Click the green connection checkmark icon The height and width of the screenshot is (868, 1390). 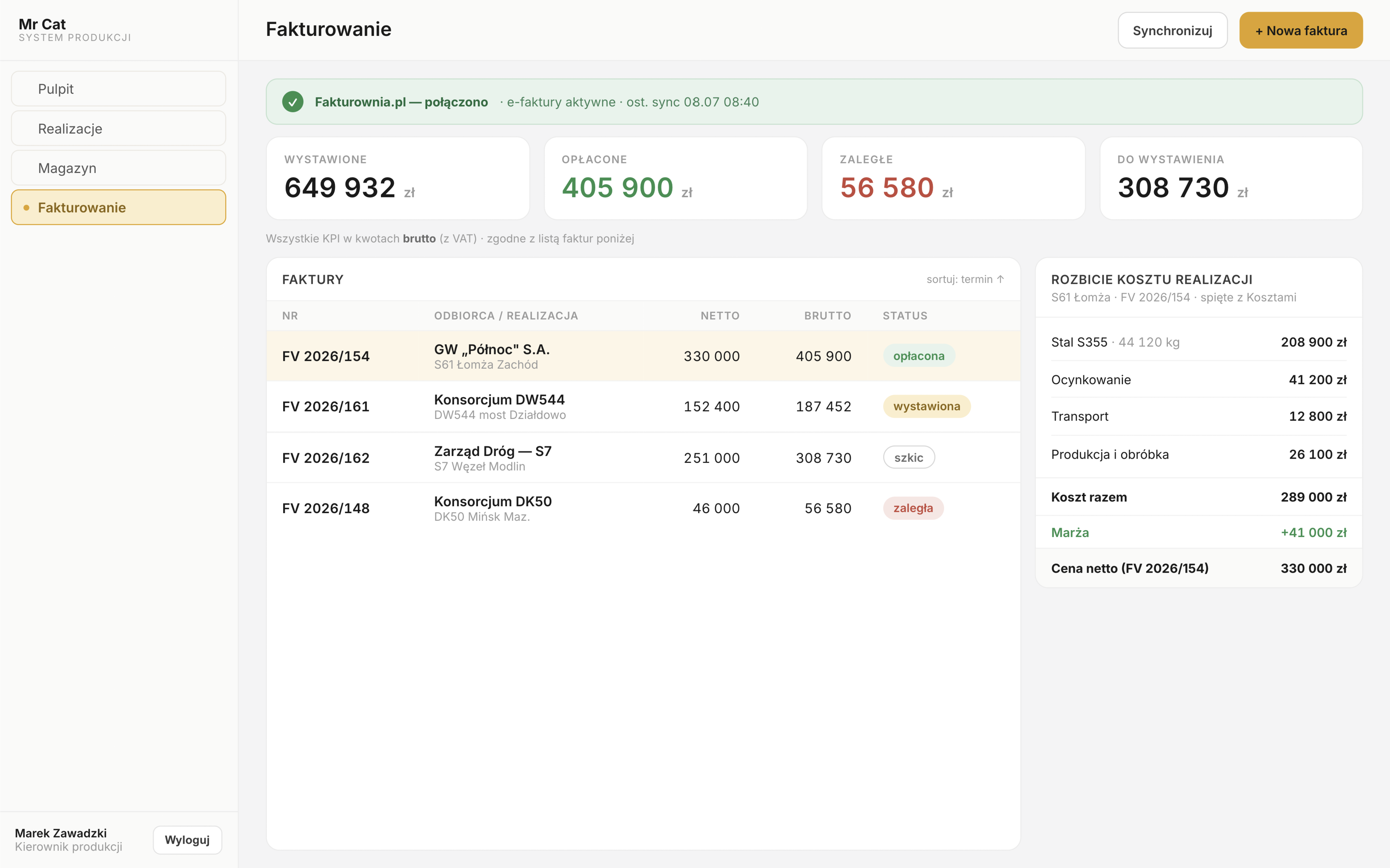[292, 102]
